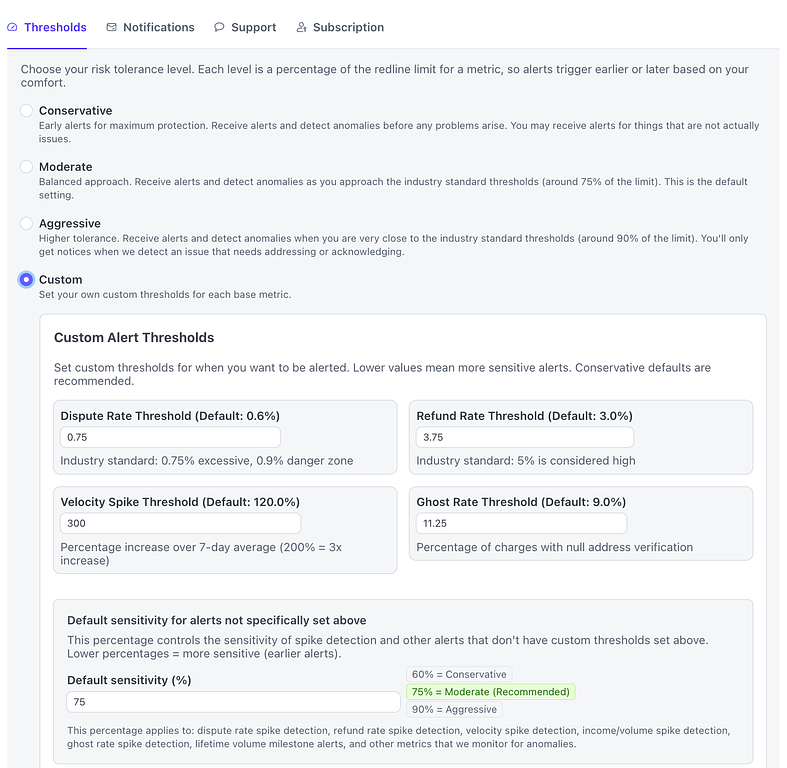Click the Thresholds tab label
This screenshot has height=768, width=787.
(55, 27)
